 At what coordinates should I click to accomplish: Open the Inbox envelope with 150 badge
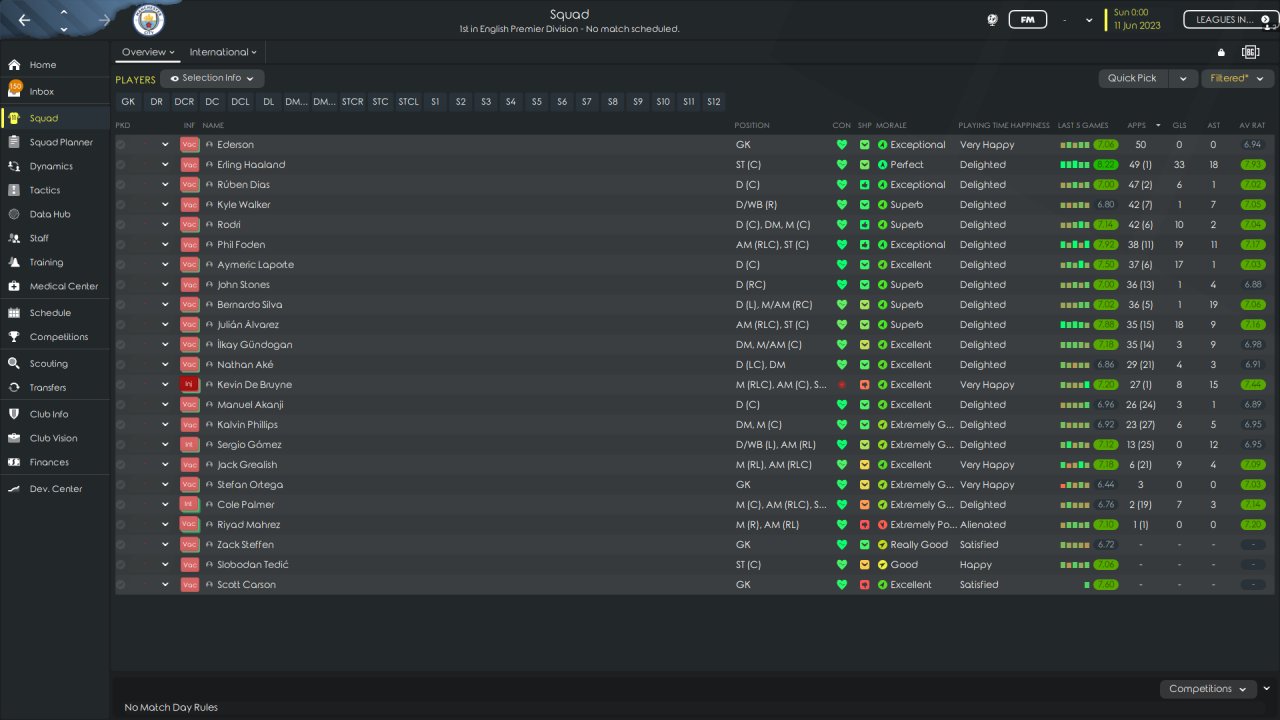point(14,90)
